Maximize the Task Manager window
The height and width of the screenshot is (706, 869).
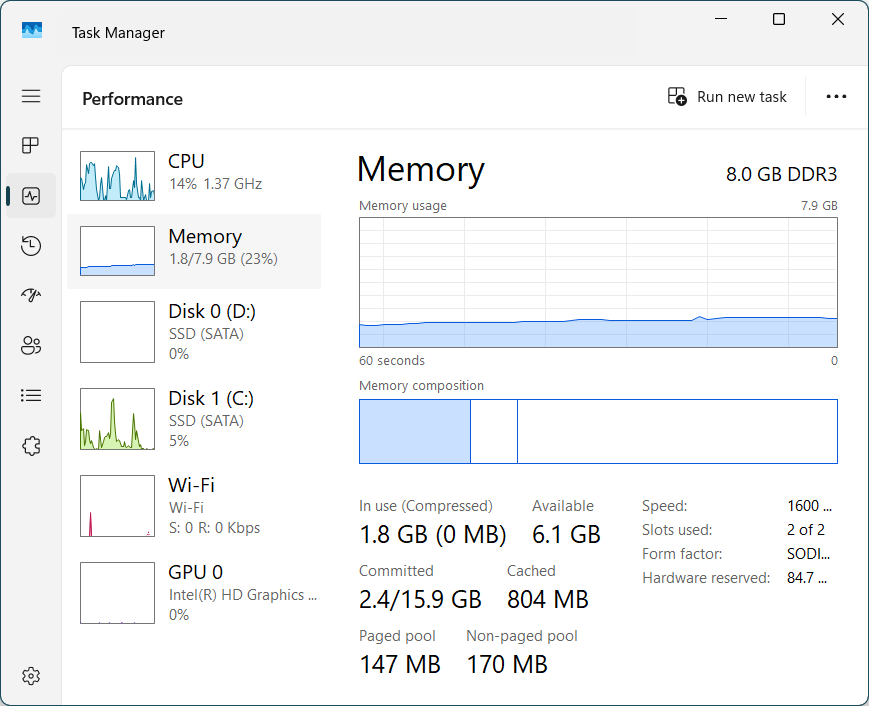779,20
